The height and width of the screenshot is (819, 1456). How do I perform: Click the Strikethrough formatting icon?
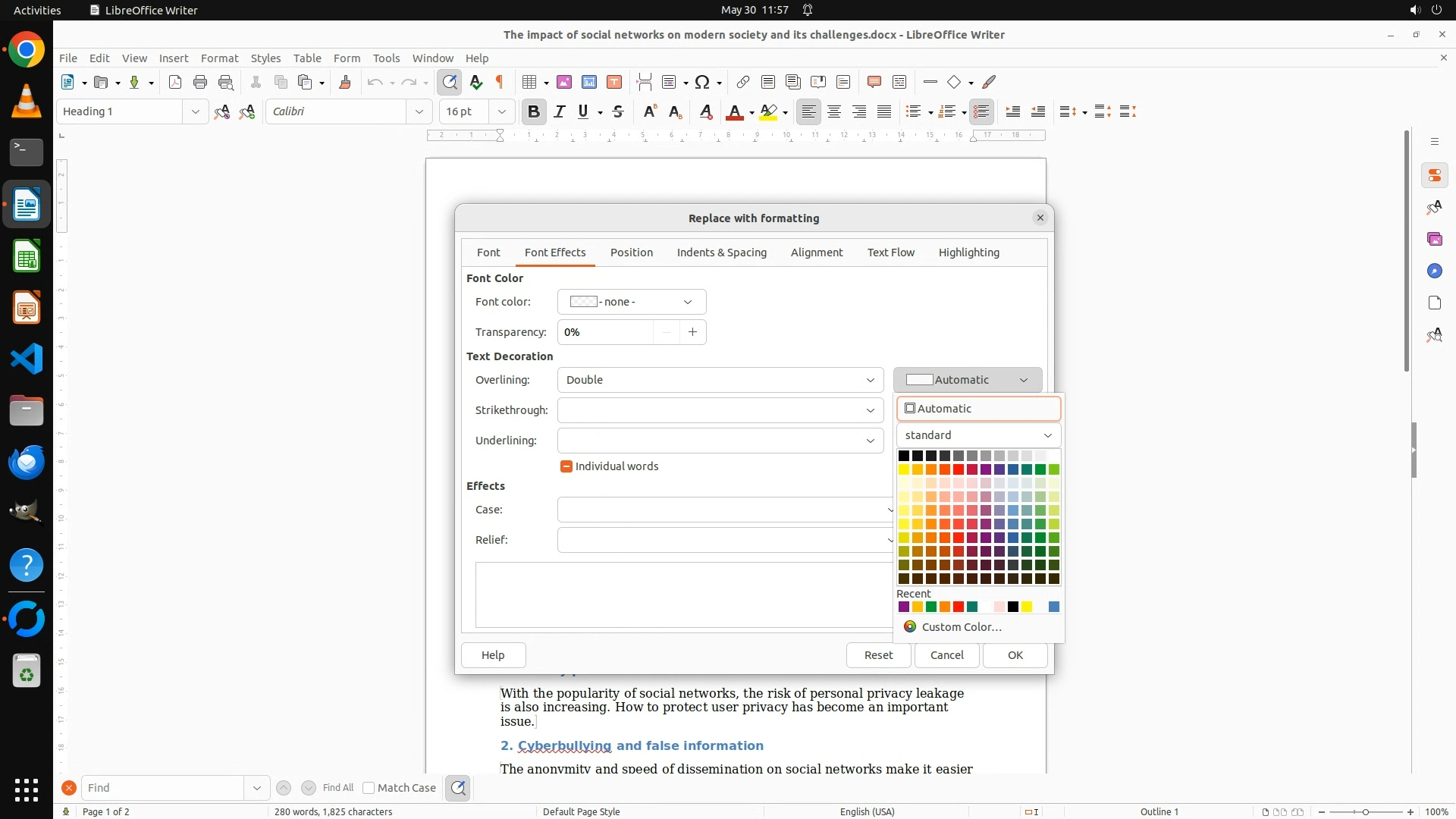point(618,111)
